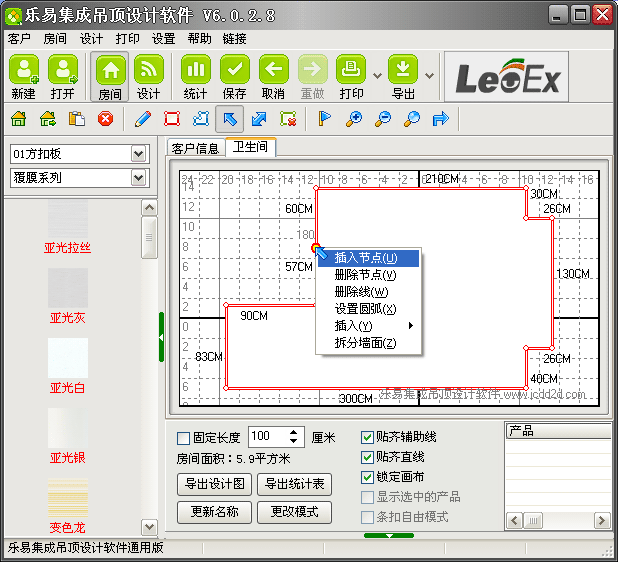Click the 统计 (Statistics) chart icon
Screen dimensions: 618x562
pyautogui.click(x=196, y=70)
